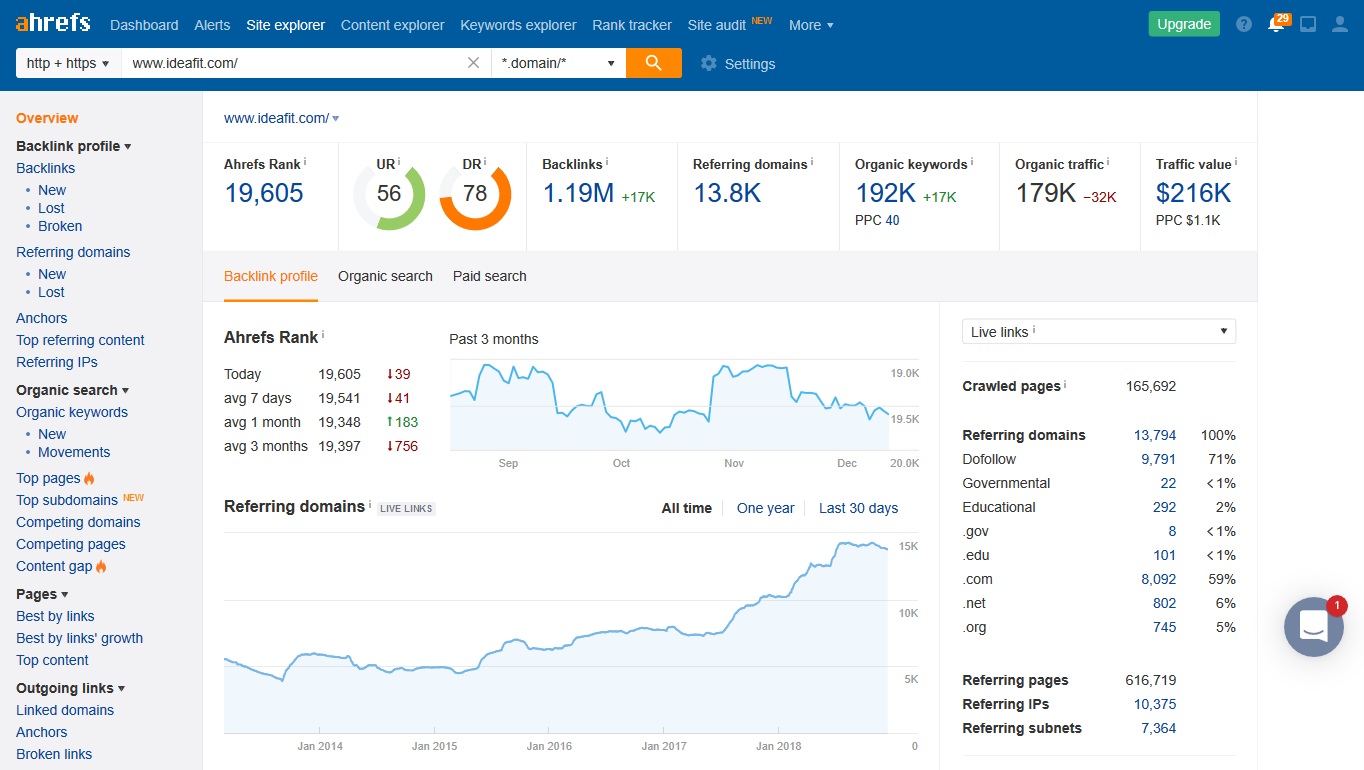This screenshot has width=1364, height=770.
Task: Show only backlinks from the last 30 days
Action: click(858, 508)
